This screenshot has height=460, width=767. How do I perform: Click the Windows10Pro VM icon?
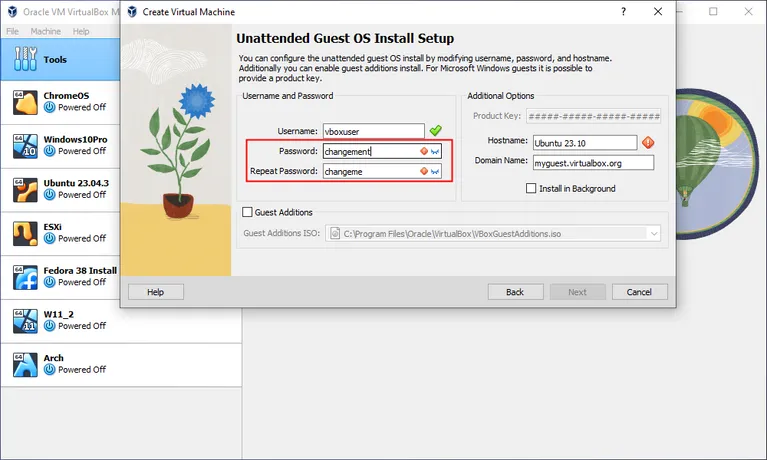point(25,146)
